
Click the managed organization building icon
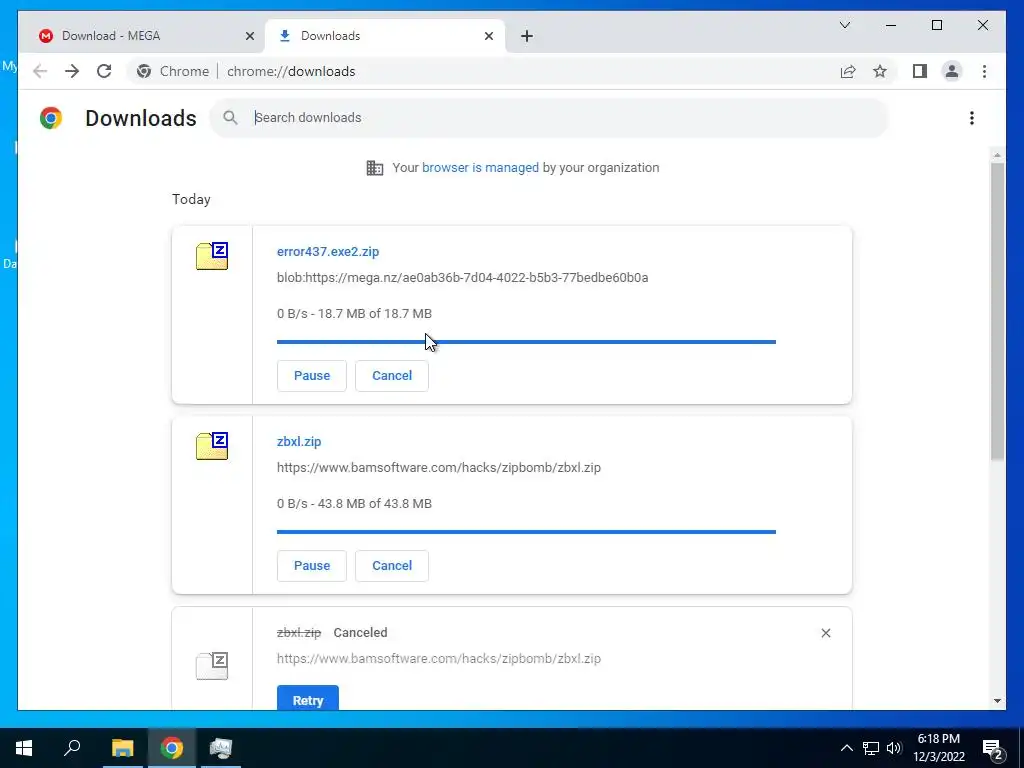375,168
